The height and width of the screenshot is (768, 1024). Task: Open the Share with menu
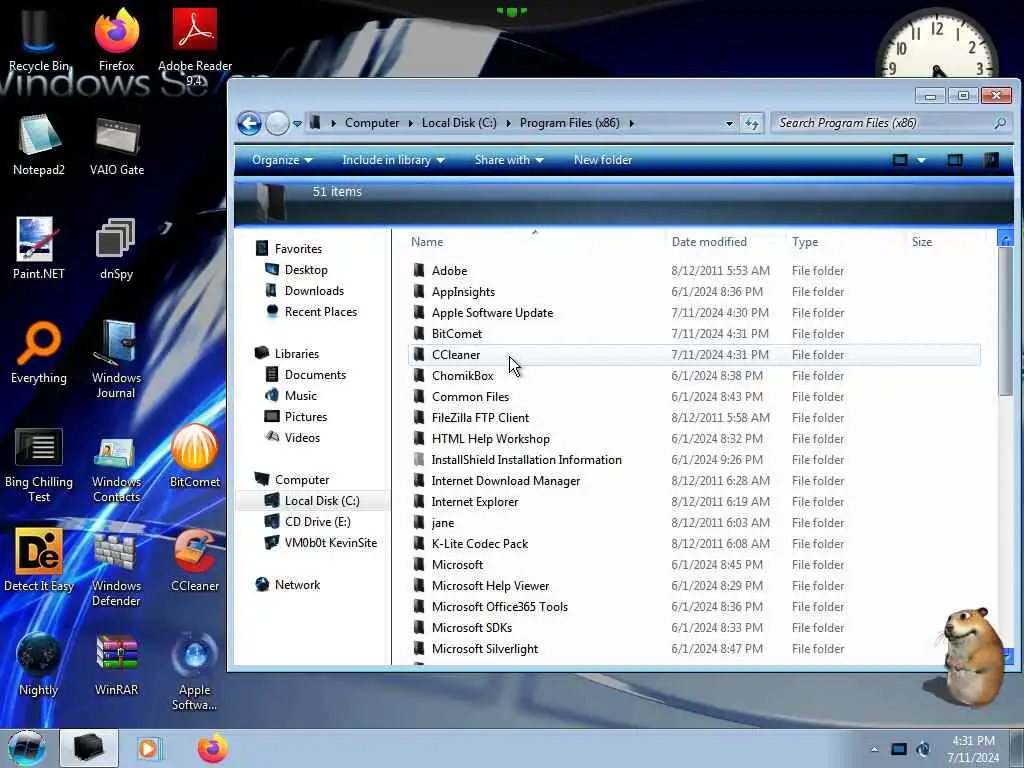pyautogui.click(x=509, y=160)
